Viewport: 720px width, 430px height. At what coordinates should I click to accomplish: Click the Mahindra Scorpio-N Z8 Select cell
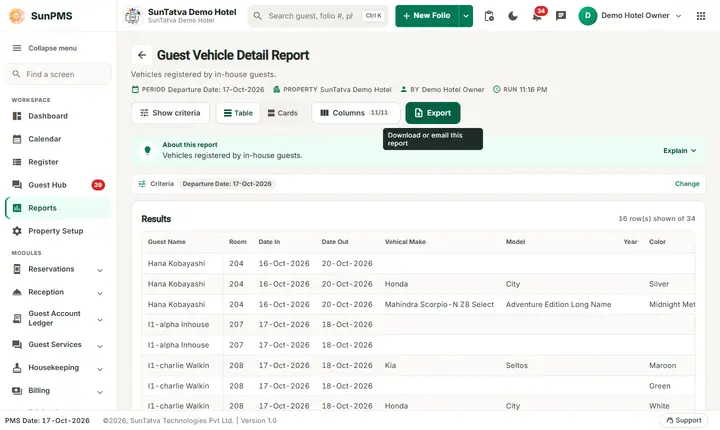click(x=439, y=305)
